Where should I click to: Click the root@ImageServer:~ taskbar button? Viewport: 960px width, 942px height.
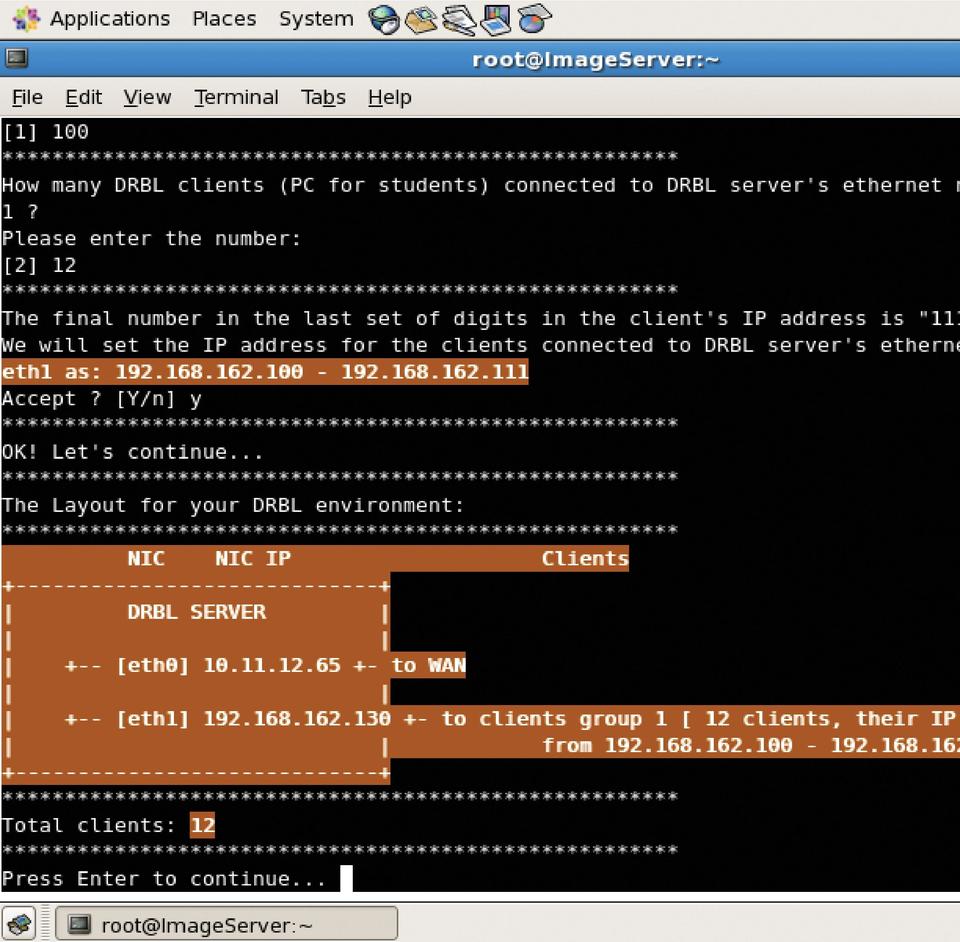227,924
